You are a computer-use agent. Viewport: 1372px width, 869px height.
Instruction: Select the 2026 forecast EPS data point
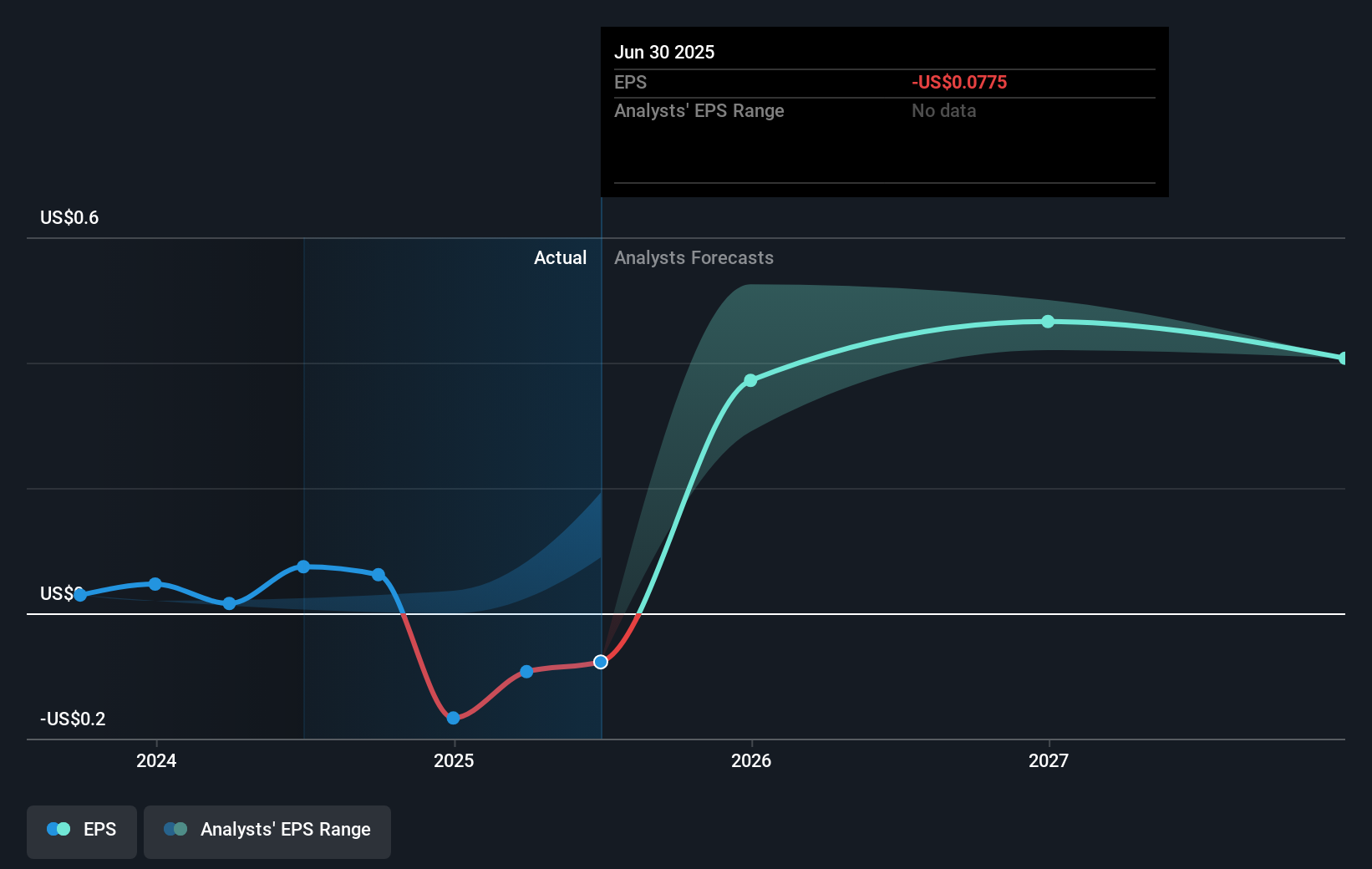click(x=750, y=380)
